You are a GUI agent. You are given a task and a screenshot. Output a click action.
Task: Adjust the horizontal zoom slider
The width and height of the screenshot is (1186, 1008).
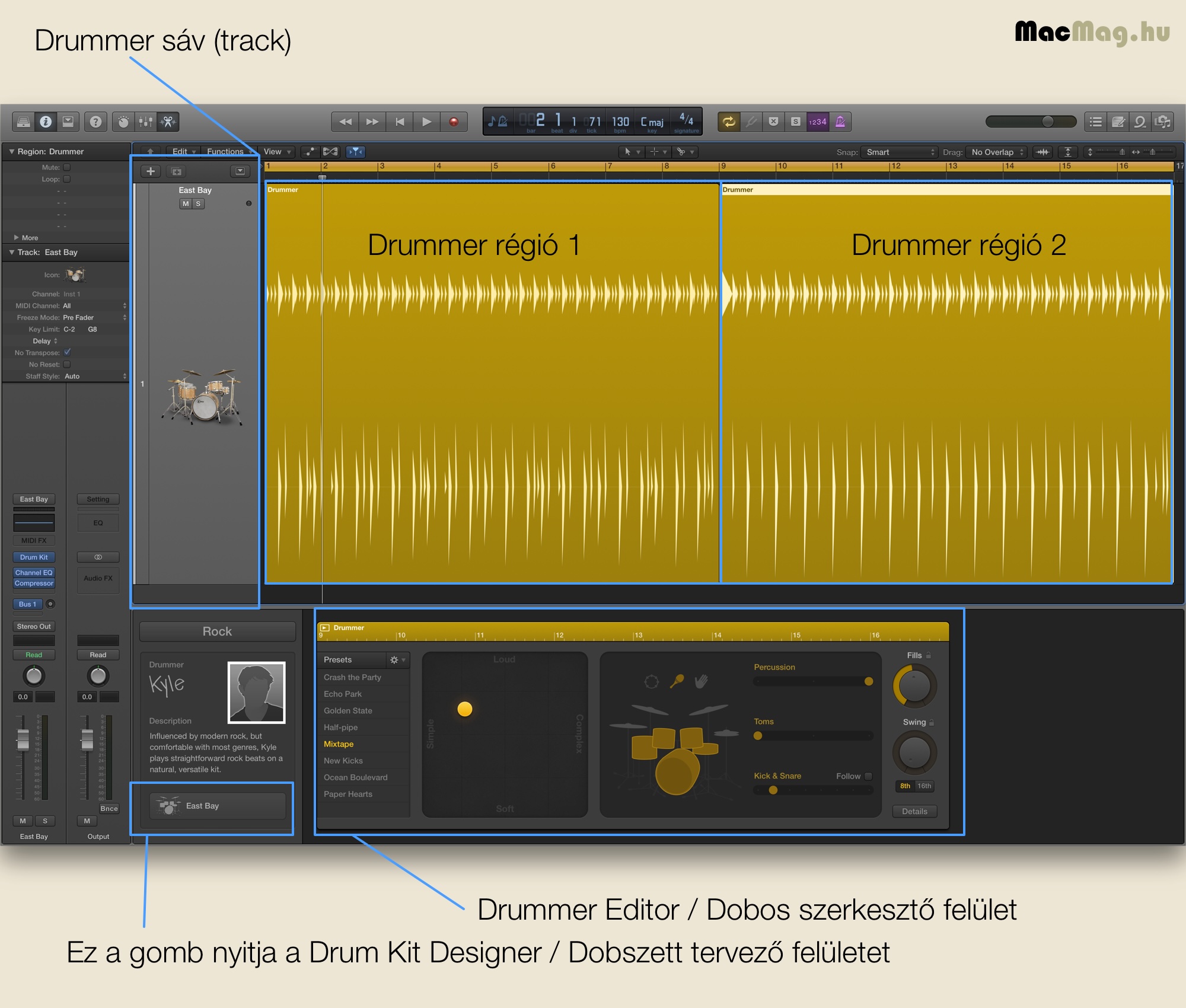point(1153,152)
